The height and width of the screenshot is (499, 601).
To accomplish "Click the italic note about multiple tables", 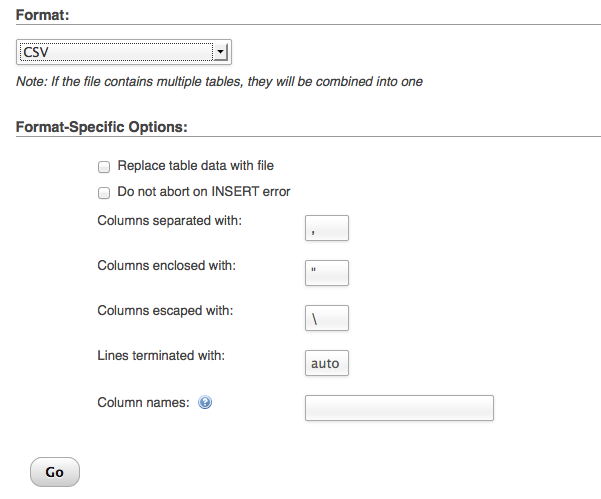I will tap(219, 82).
